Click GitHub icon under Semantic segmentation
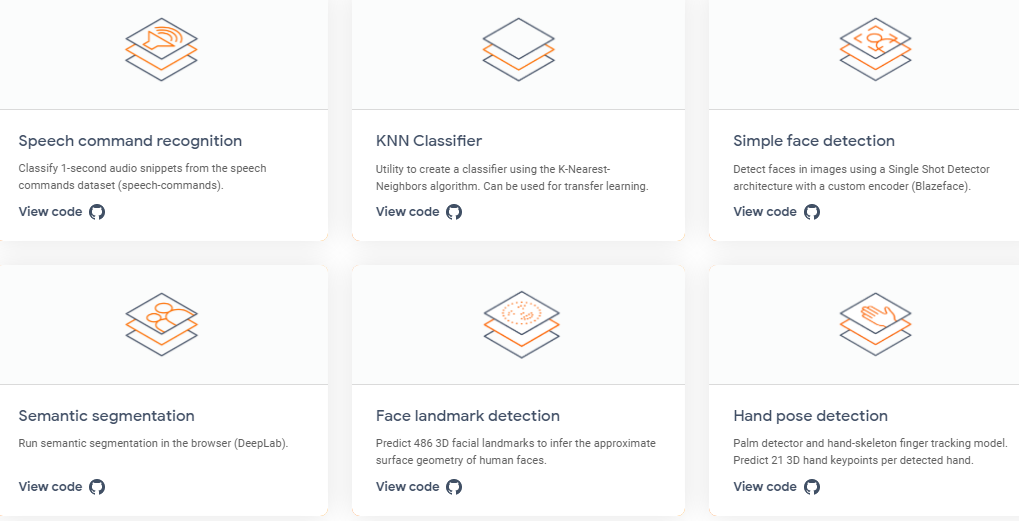1019x521 pixels. coord(97,487)
